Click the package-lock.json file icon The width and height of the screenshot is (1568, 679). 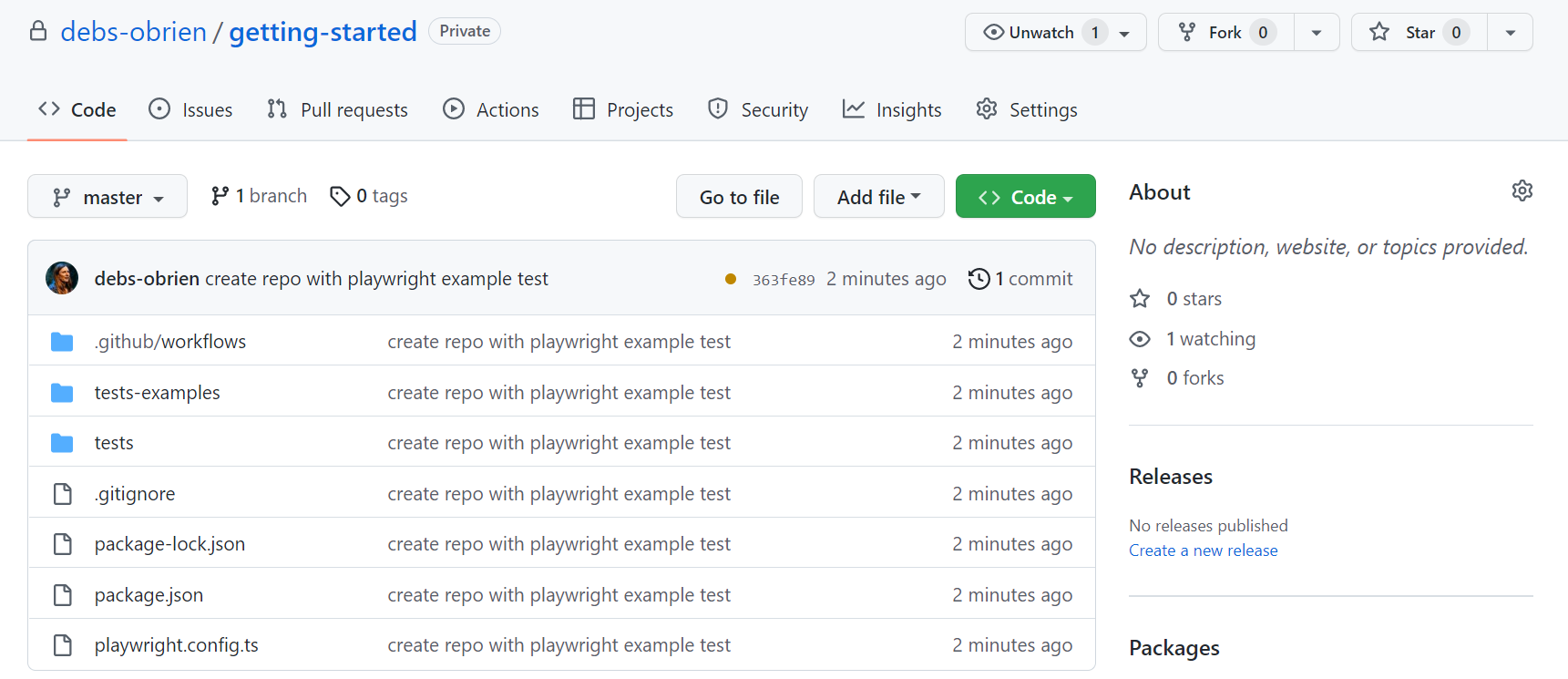(x=63, y=544)
